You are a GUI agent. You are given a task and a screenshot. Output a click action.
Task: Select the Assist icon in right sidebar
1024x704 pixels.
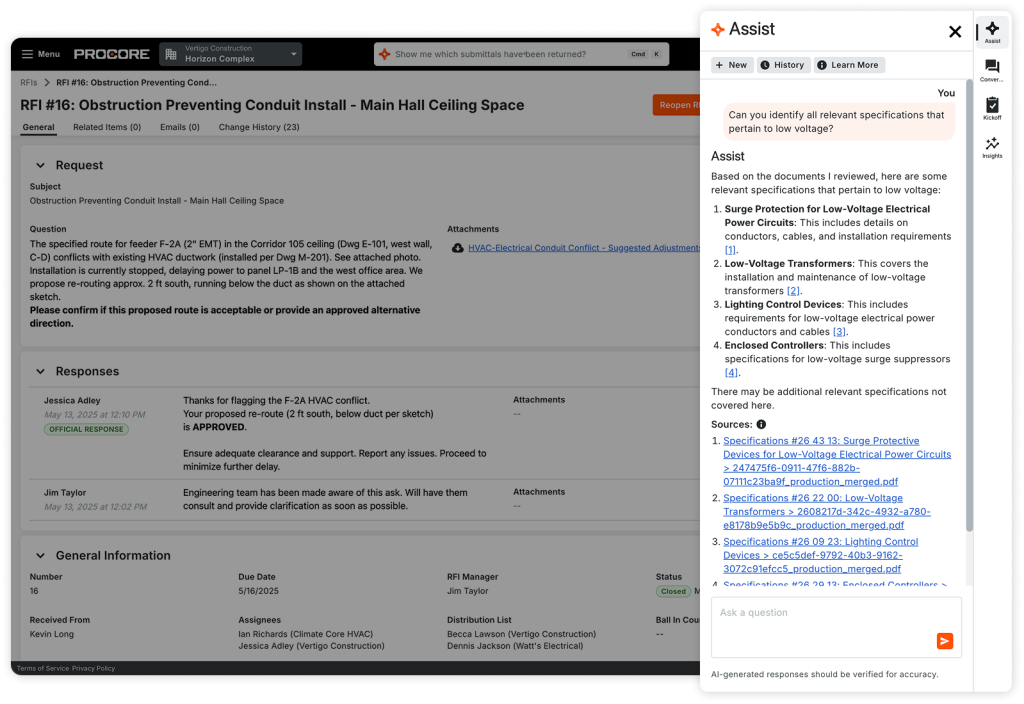pos(993,32)
